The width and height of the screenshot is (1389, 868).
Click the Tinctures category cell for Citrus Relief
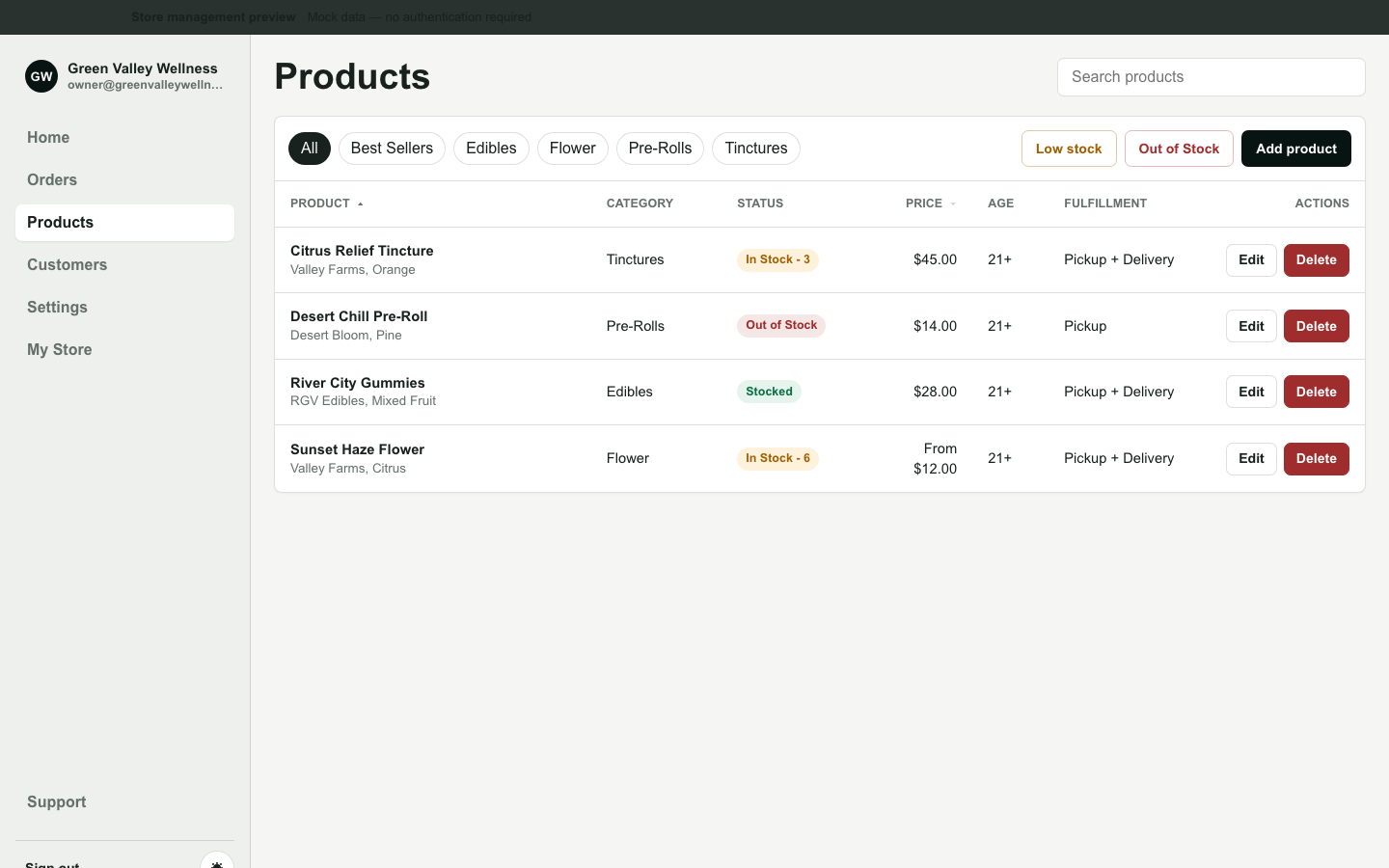(635, 259)
